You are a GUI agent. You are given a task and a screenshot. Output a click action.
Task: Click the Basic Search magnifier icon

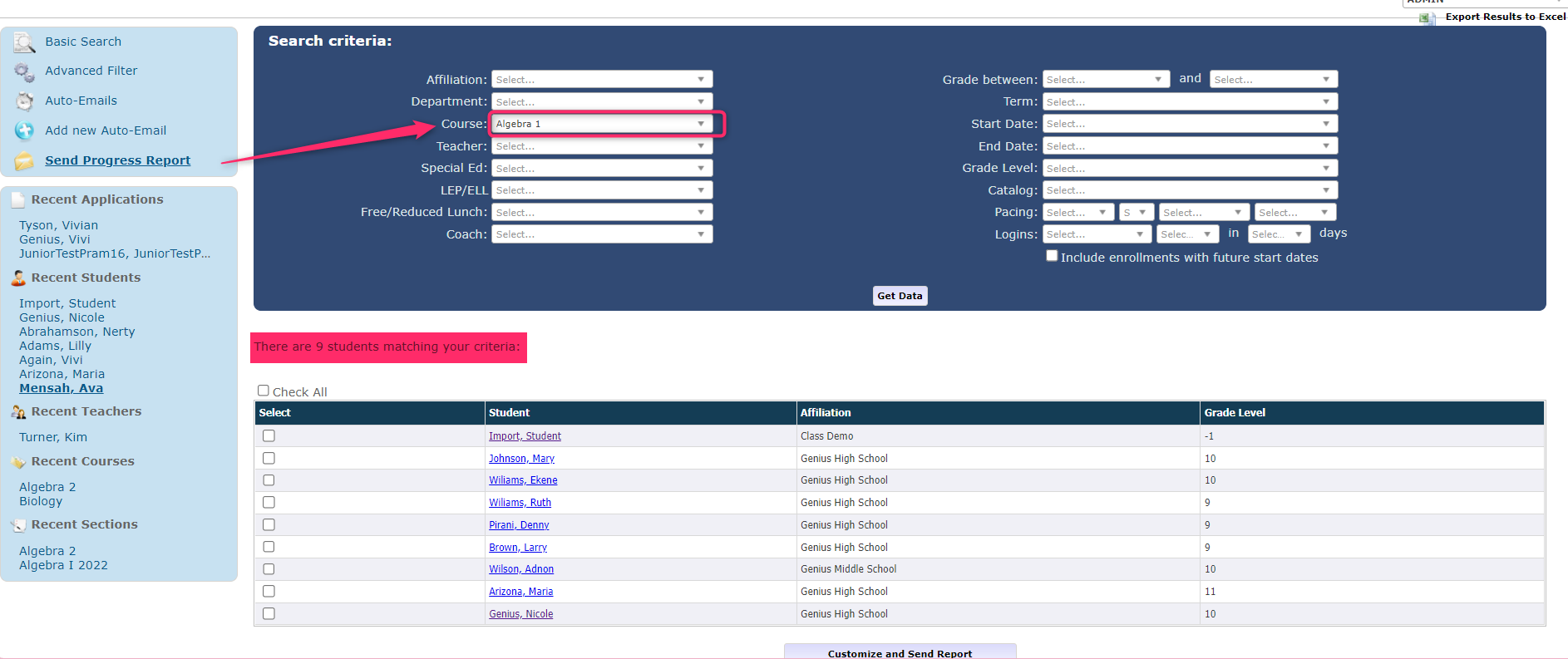point(24,42)
